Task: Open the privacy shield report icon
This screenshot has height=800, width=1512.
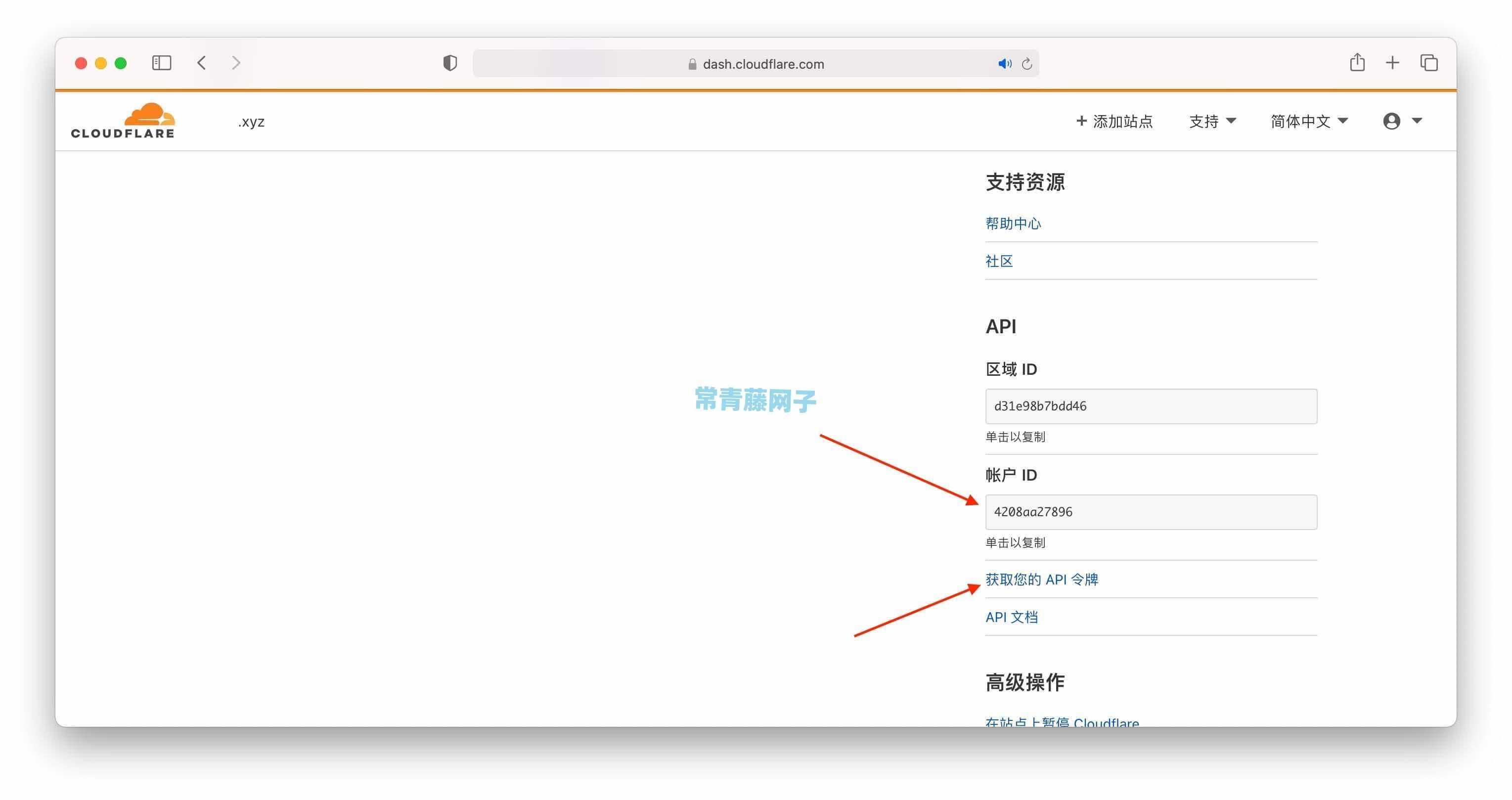Action: click(450, 63)
